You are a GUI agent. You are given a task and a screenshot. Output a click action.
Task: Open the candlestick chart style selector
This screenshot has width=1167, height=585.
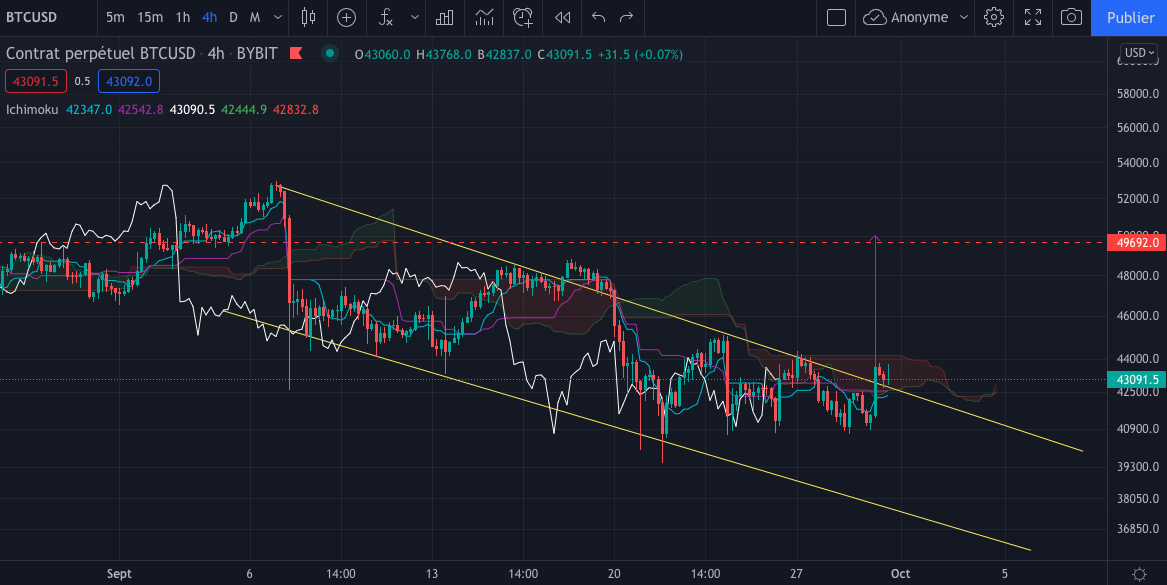pos(307,17)
